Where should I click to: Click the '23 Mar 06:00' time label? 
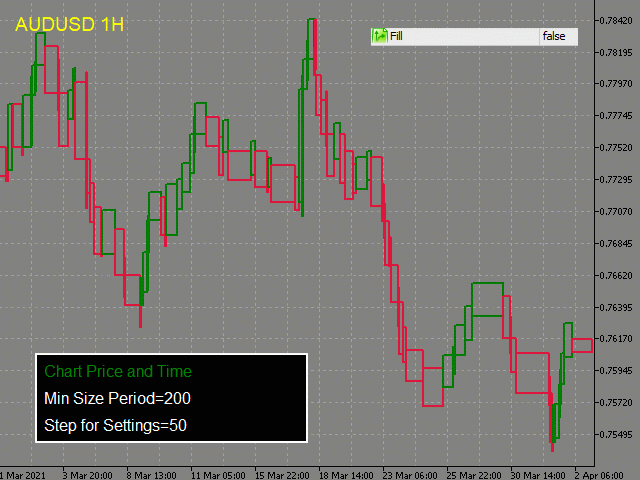click(410, 476)
